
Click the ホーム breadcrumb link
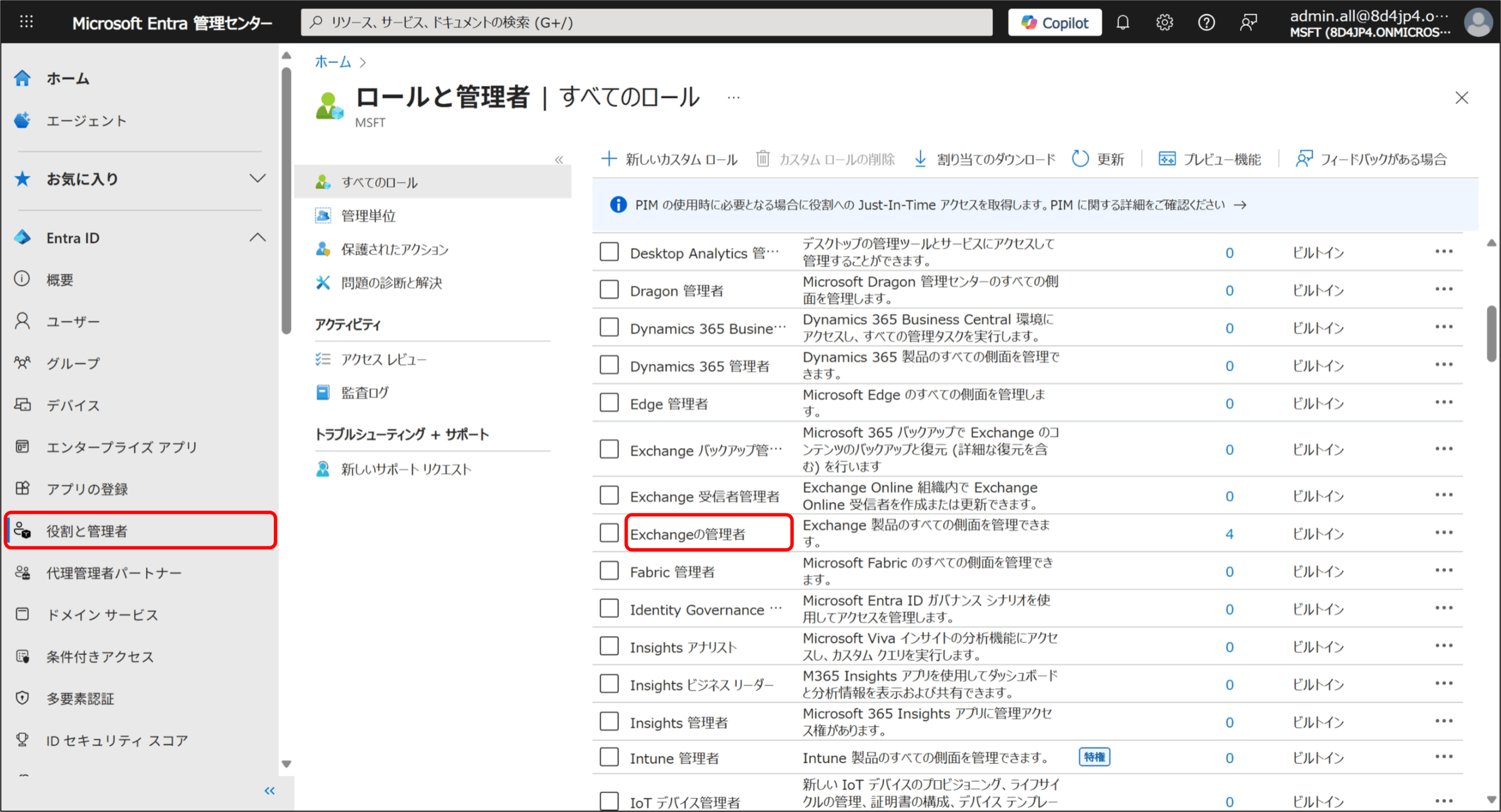[x=332, y=62]
